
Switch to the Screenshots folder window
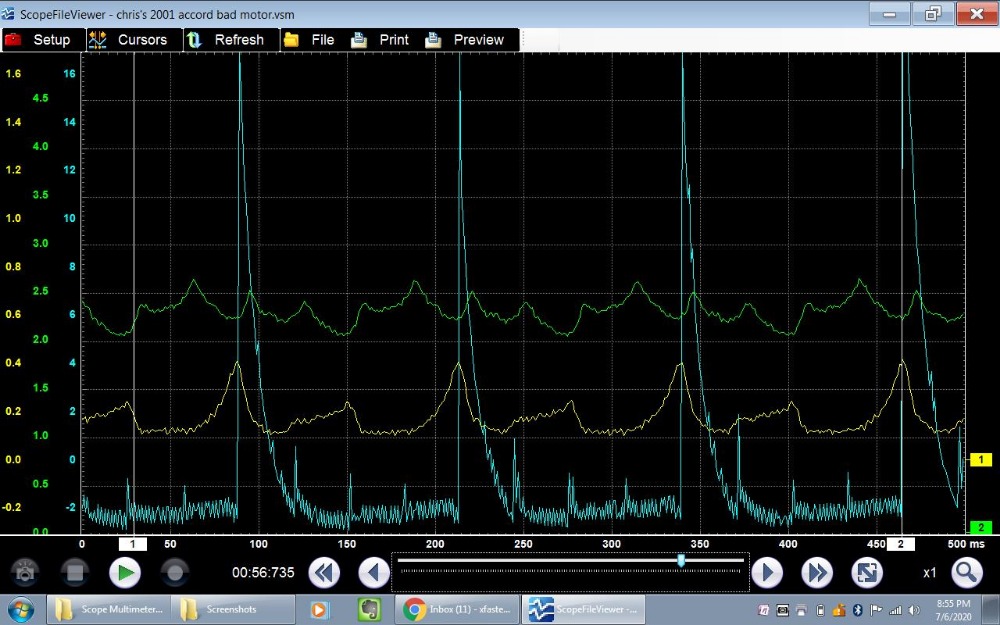click(x=233, y=610)
